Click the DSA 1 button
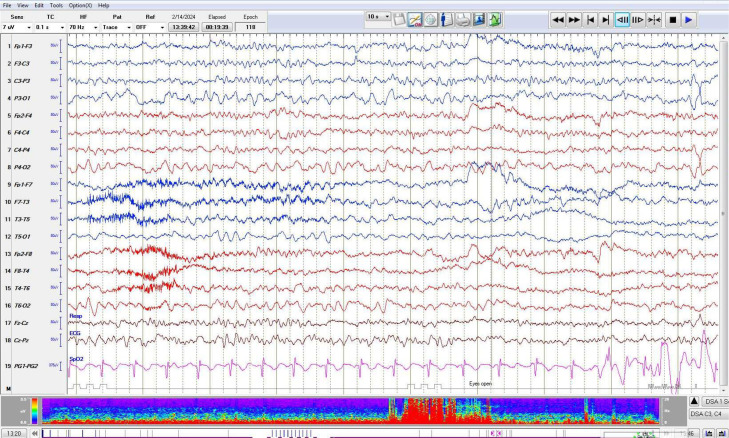729x438 pixels. tap(715, 401)
